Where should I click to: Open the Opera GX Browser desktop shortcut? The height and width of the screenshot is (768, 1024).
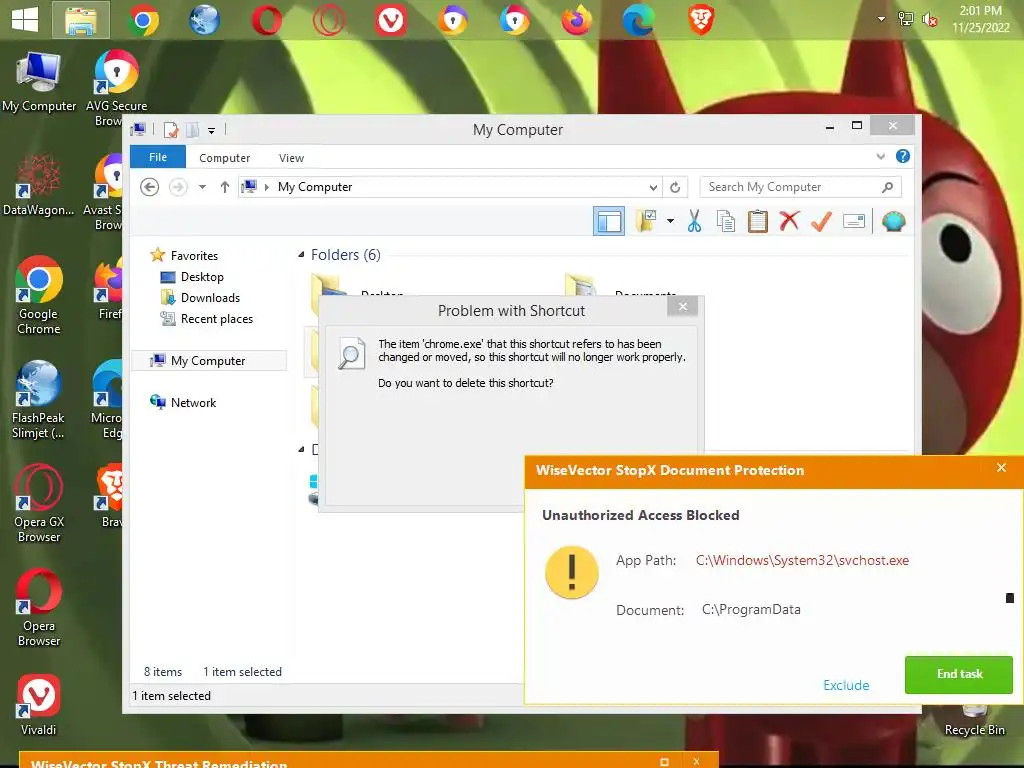click(x=39, y=504)
